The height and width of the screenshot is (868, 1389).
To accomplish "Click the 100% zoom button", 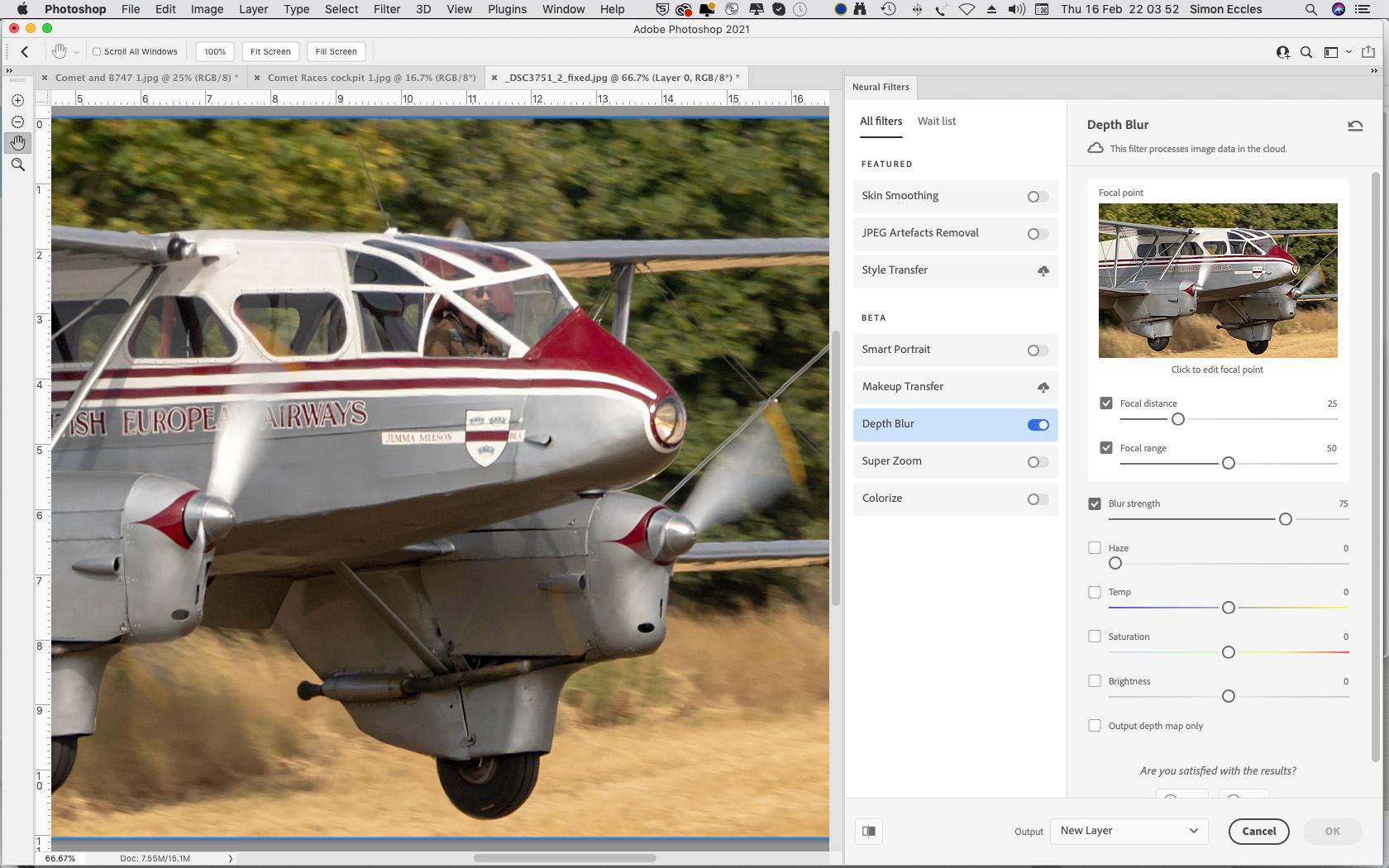I will pyautogui.click(x=215, y=51).
